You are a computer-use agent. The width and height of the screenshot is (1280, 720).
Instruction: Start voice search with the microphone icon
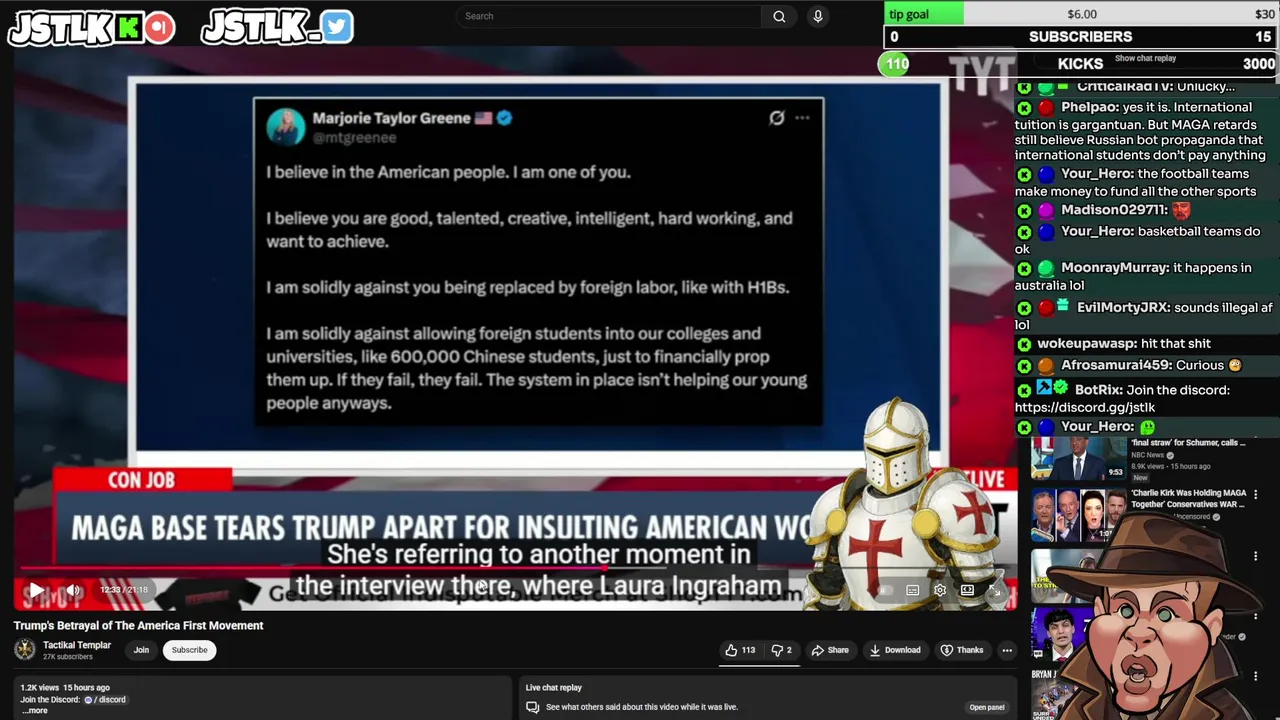coord(818,16)
